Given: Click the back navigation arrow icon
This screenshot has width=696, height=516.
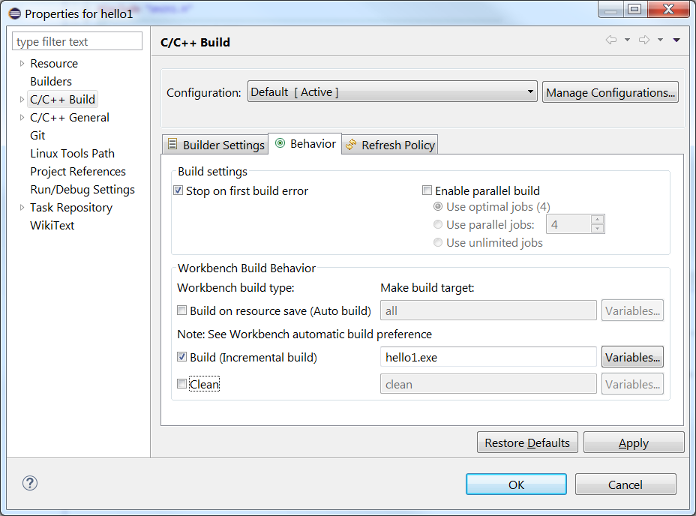Looking at the screenshot, I should point(611,40).
